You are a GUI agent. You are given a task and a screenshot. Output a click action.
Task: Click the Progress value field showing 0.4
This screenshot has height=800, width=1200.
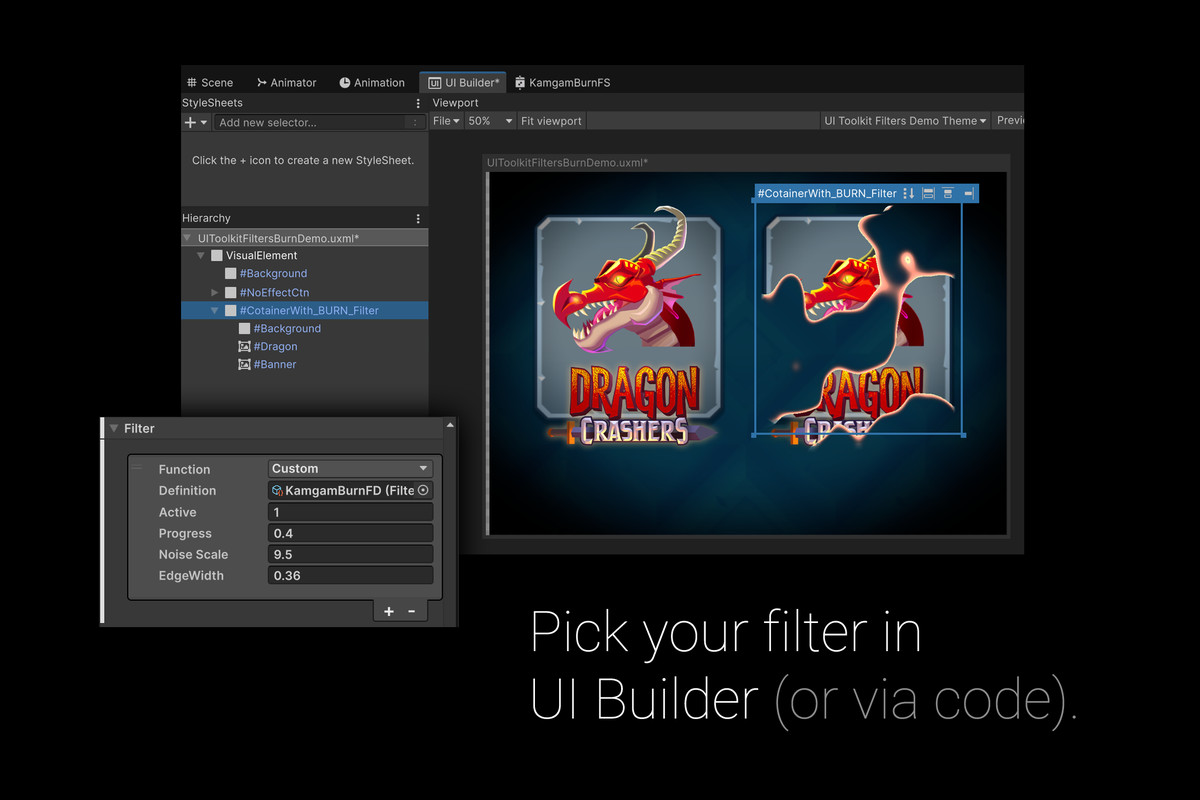point(350,533)
